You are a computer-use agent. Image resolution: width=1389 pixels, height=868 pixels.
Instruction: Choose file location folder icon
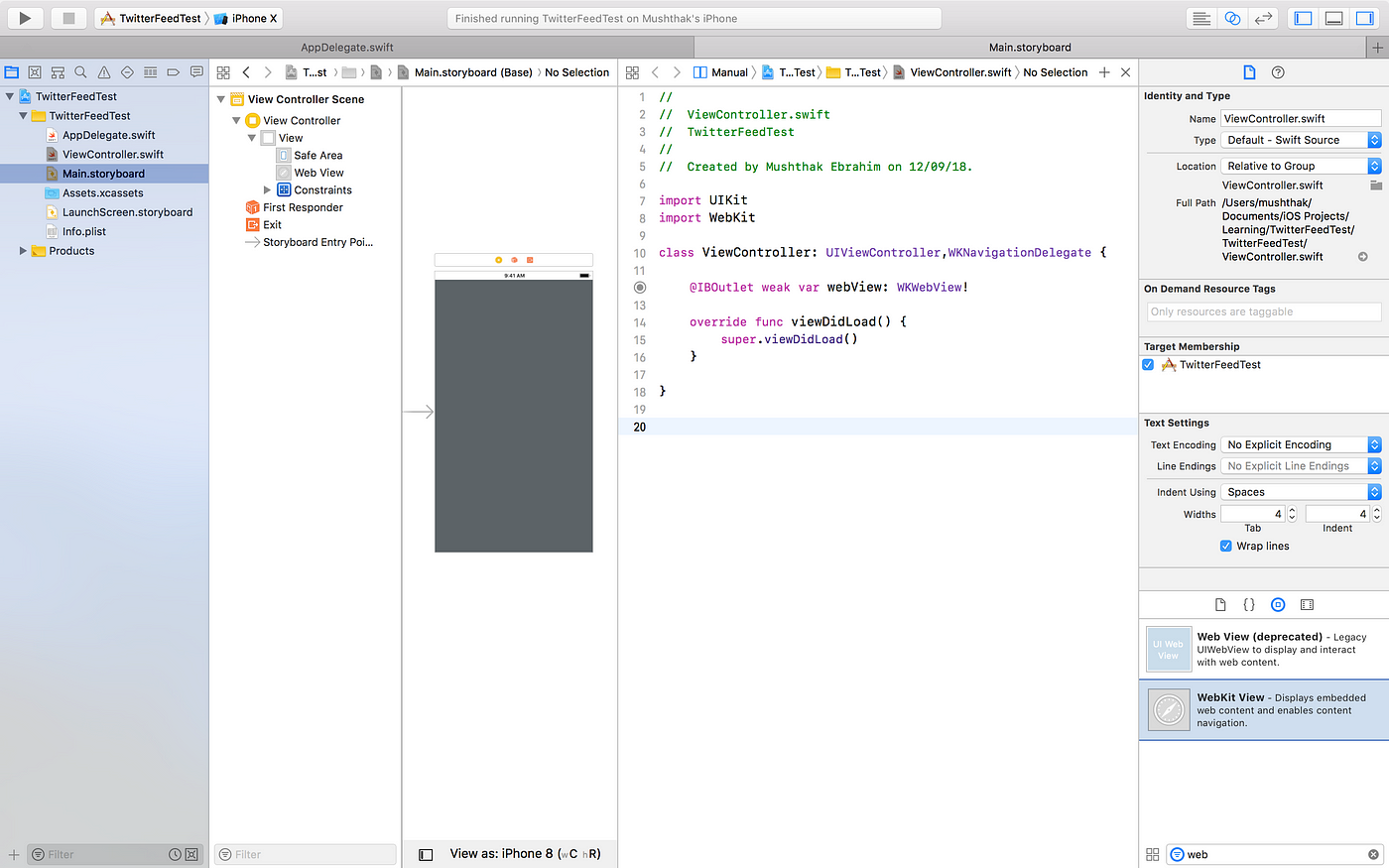tap(1376, 186)
